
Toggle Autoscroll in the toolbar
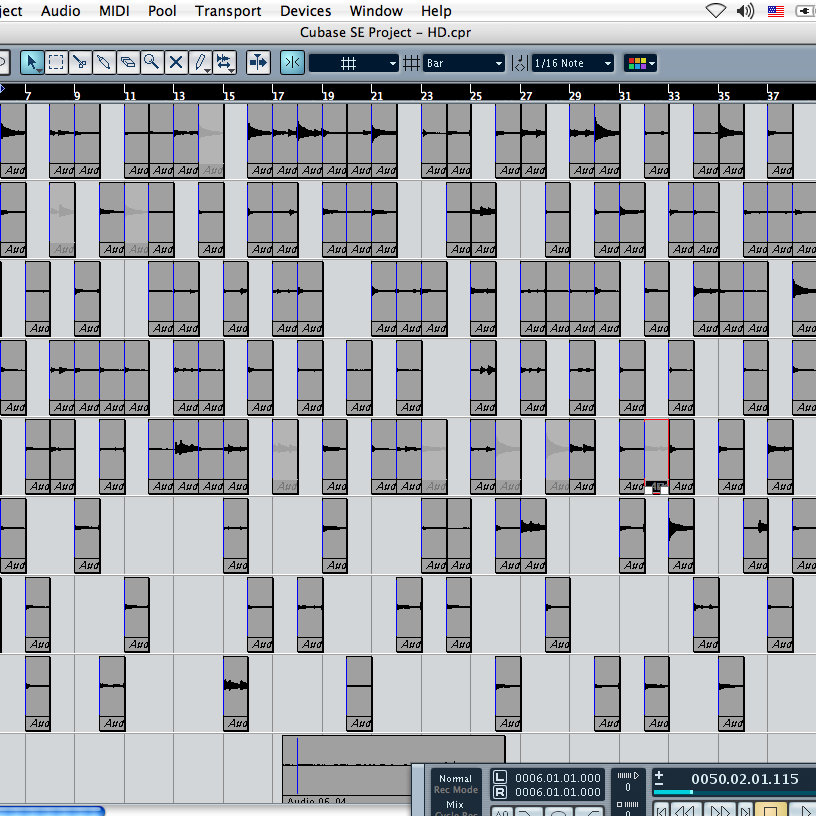[258, 62]
